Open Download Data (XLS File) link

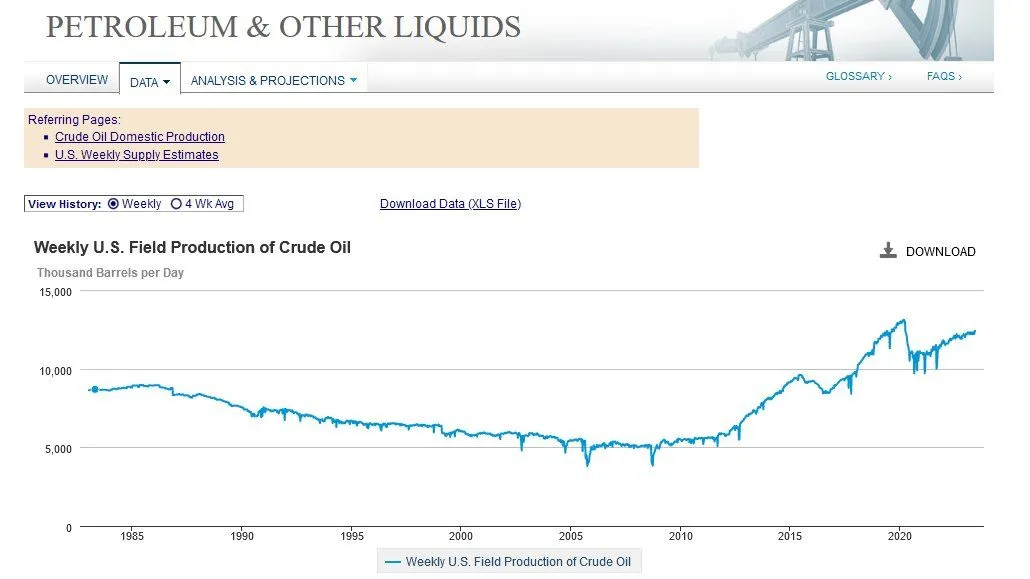[x=449, y=203]
